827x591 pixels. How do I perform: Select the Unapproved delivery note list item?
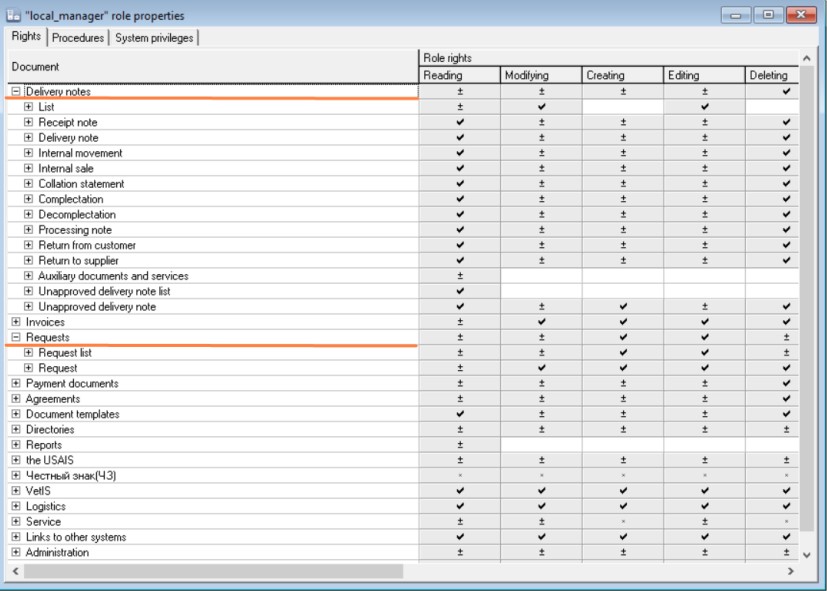pos(104,291)
